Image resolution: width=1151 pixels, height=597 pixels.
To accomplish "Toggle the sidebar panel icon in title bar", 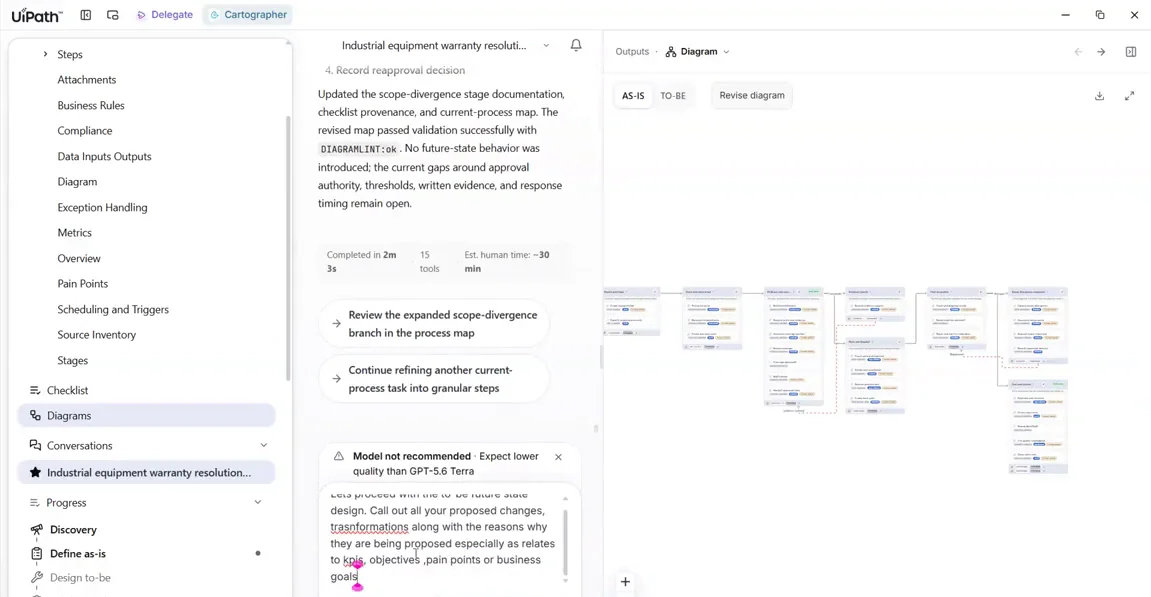I will [x=86, y=15].
